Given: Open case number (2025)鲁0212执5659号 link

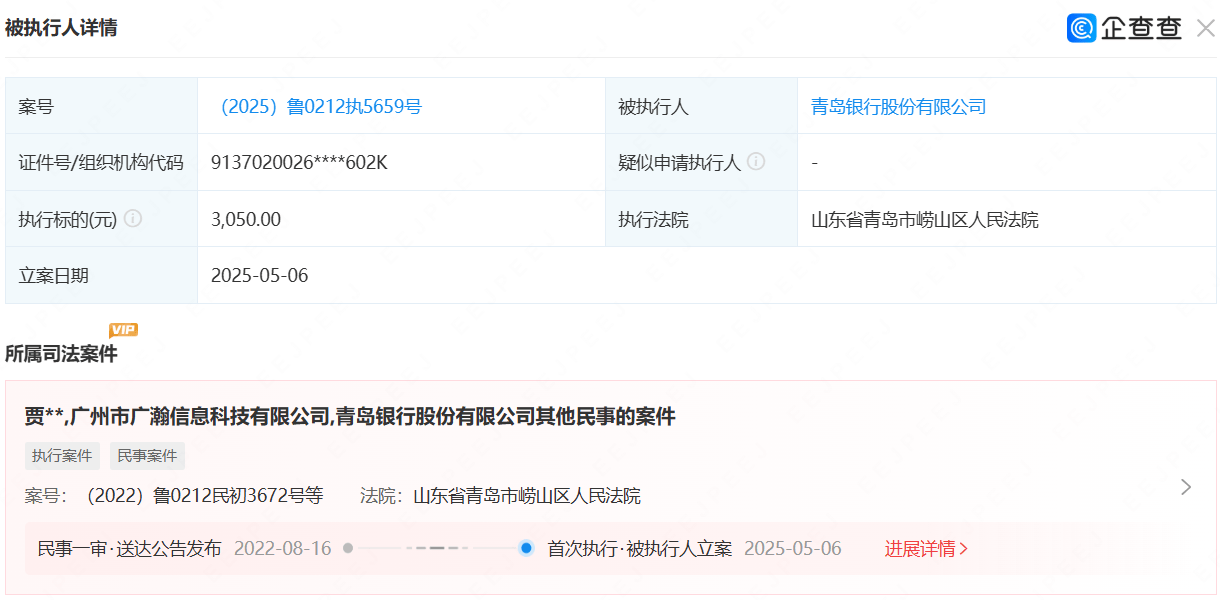Looking at the screenshot, I should tap(320, 106).
